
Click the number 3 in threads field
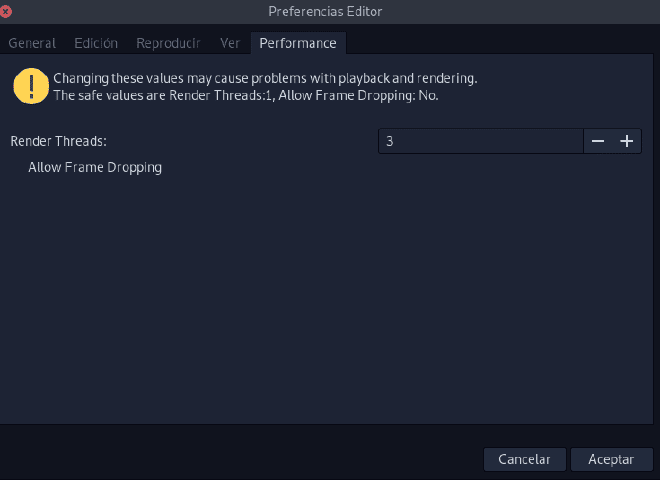pyautogui.click(x=390, y=141)
